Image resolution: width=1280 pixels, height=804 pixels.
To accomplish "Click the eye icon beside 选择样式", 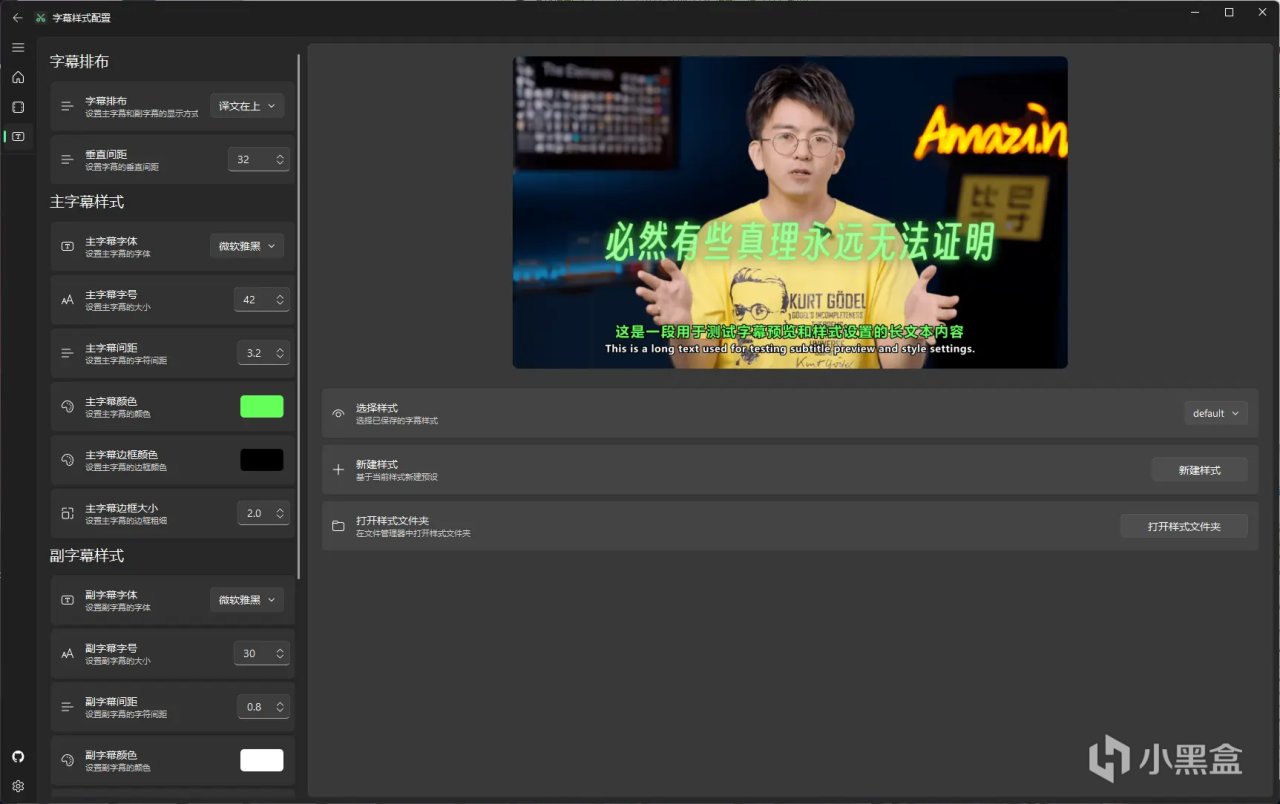I will click(x=338, y=413).
